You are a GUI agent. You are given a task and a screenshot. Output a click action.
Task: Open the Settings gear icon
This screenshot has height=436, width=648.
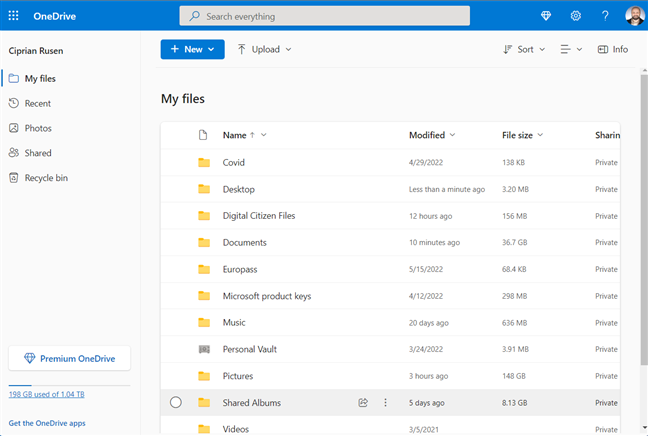pos(576,16)
